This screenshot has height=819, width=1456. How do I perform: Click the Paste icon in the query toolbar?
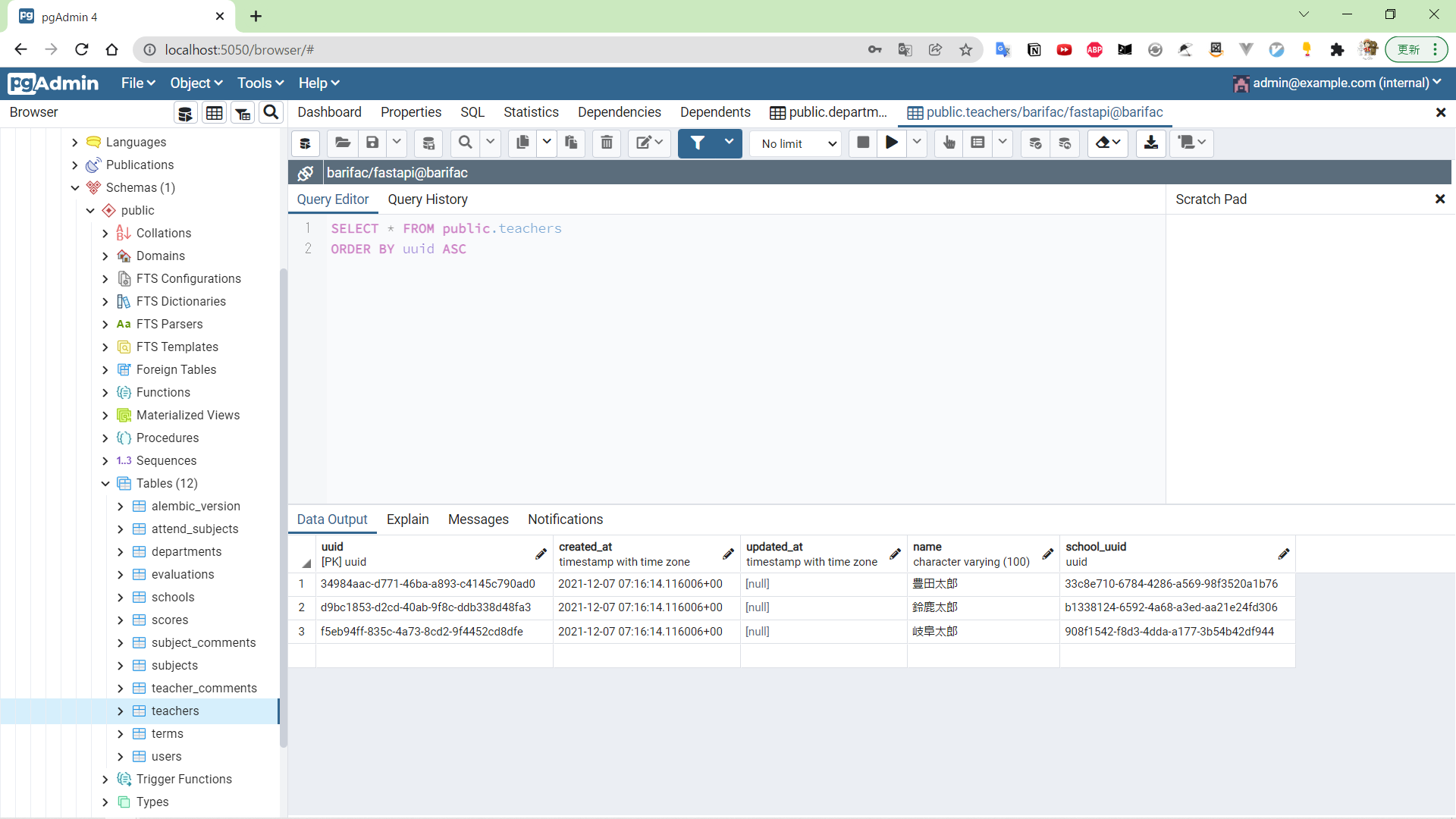571,143
